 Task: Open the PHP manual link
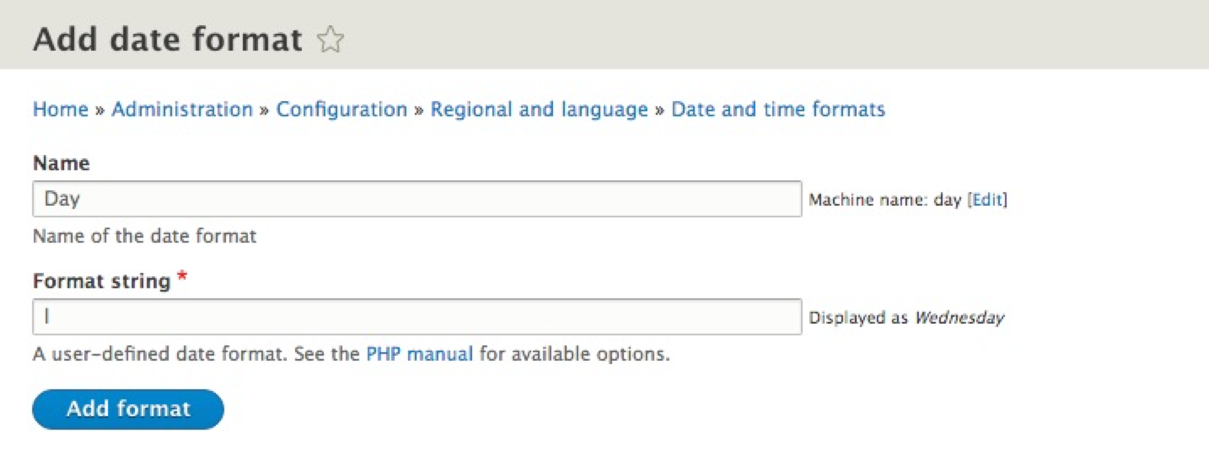pyautogui.click(x=419, y=354)
